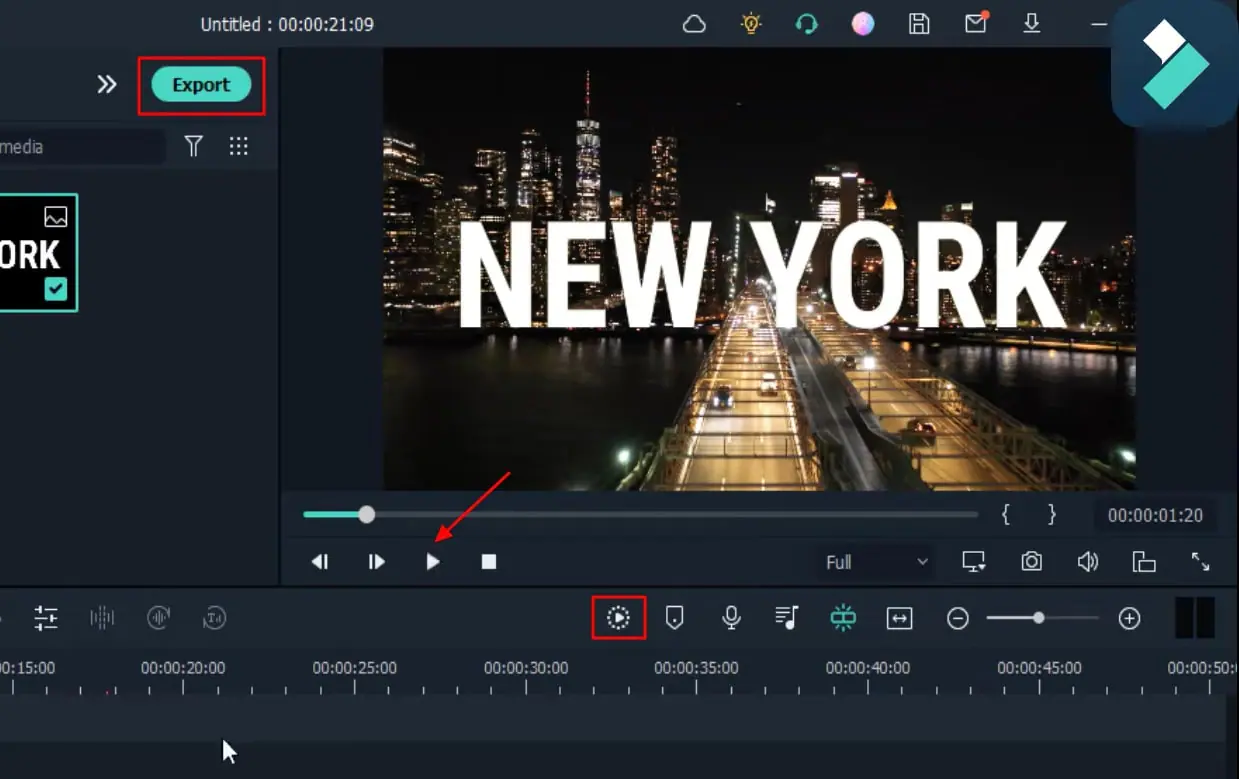Save project with floppy disk icon
Image resolution: width=1239 pixels, height=779 pixels.
point(919,24)
